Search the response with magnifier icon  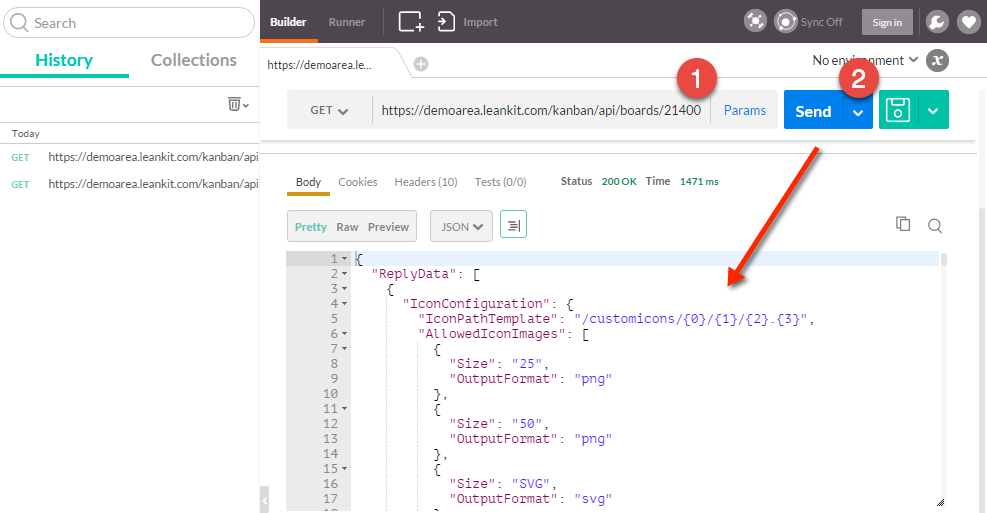click(x=935, y=225)
